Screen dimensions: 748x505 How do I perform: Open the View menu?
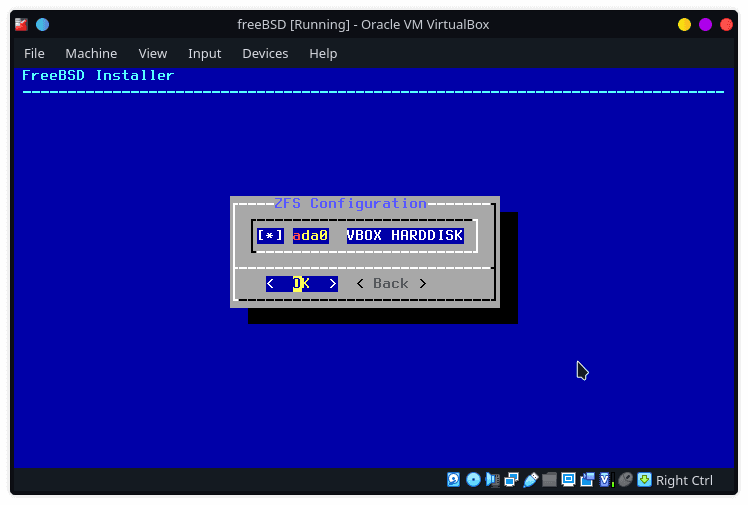[153, 53]
